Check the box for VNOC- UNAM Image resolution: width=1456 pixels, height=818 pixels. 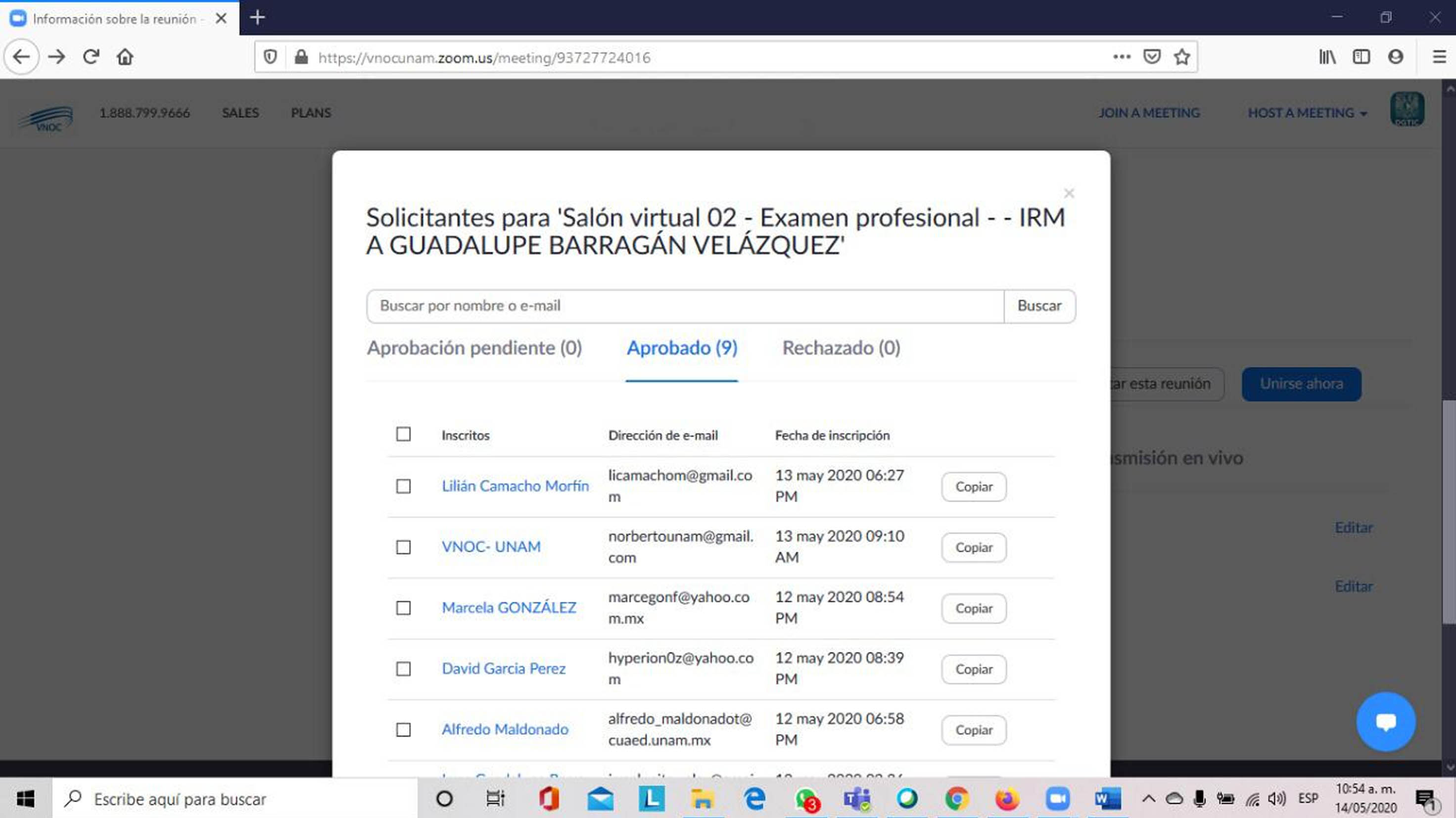404,547
